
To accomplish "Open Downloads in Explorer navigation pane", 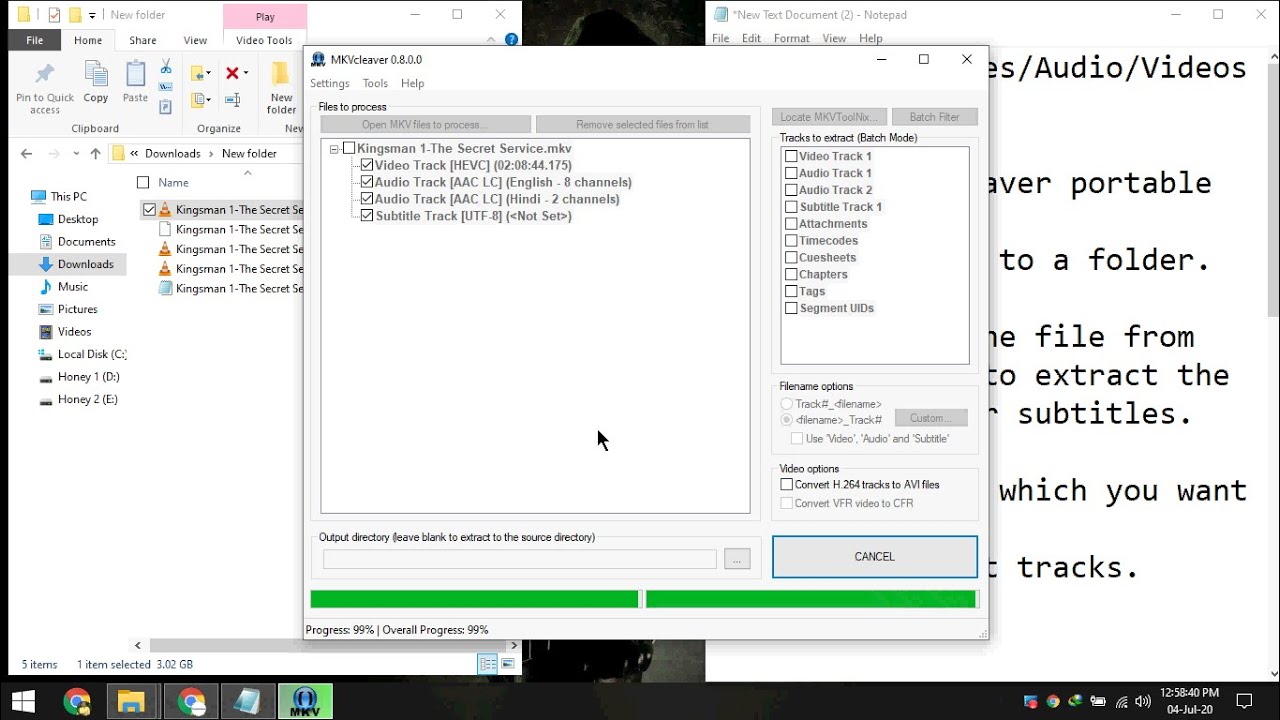I will pos(85,264).
